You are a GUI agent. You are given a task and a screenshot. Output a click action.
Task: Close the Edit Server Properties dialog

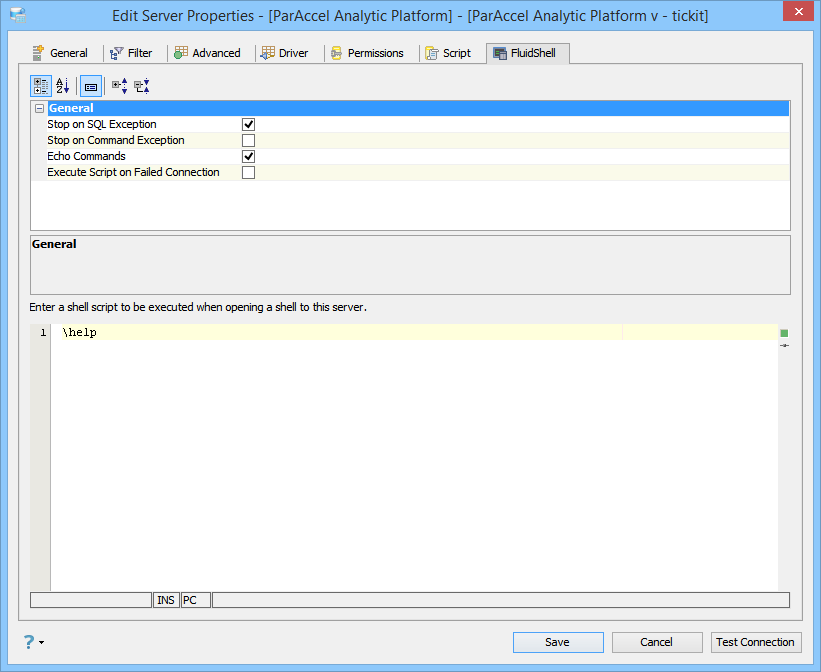(x=798, y=11)
